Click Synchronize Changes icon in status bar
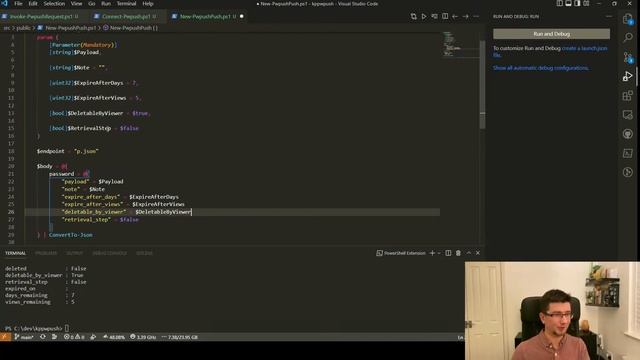640x360 pixels. point(43,337)
